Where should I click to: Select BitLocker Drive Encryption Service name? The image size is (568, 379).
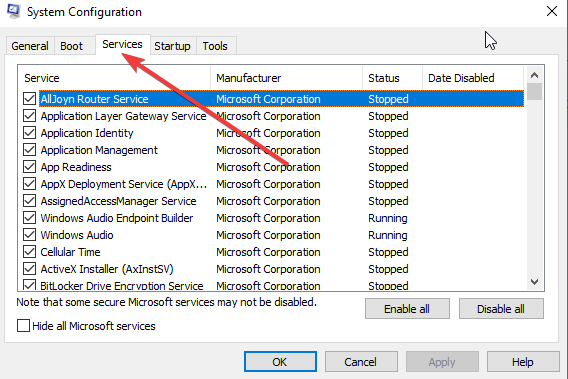pos(122,286)
